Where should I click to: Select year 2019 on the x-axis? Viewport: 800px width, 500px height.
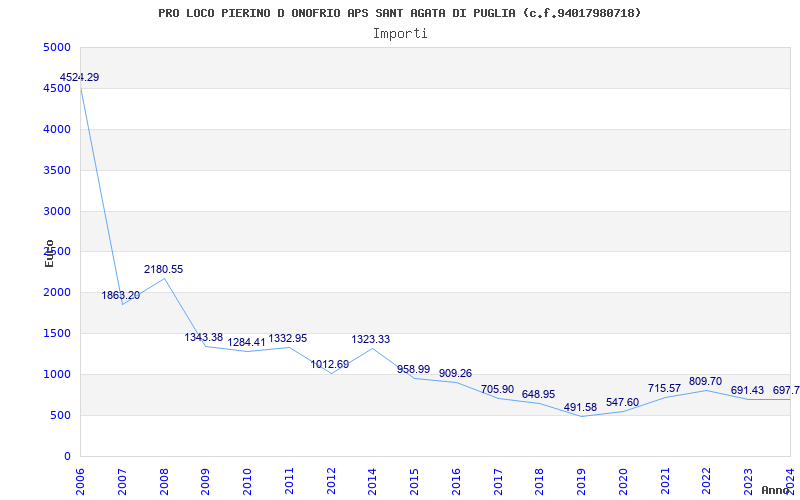[x=581, y=480]
